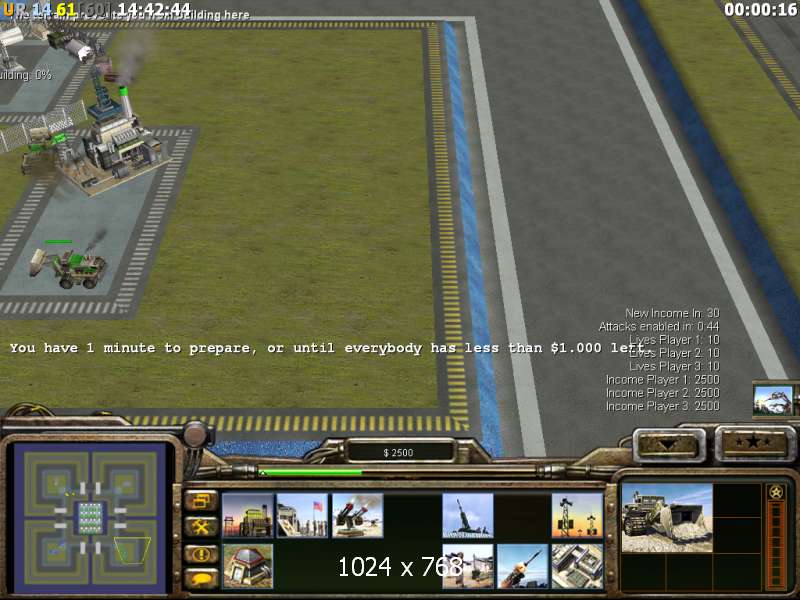
Task: Click the small crane thumbnail at the right edge
Action: [x=773, y=401]
